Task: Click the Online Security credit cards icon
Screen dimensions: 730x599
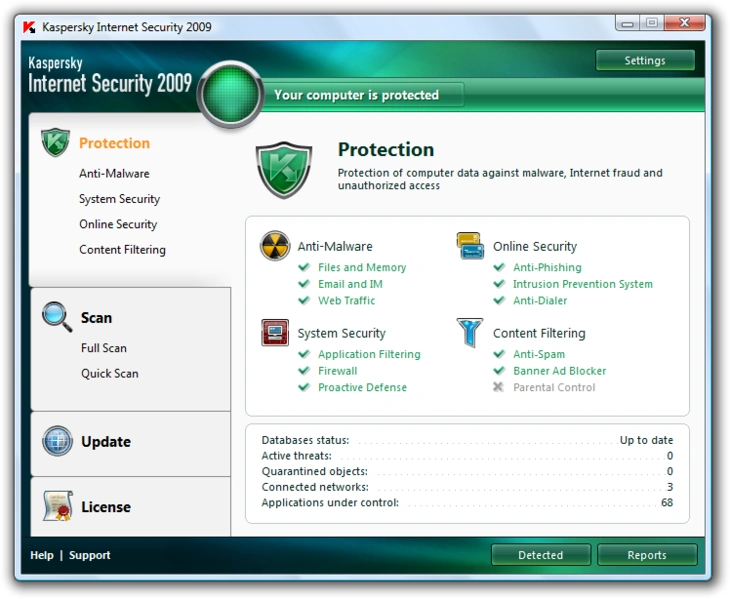Action: point(470,245)
